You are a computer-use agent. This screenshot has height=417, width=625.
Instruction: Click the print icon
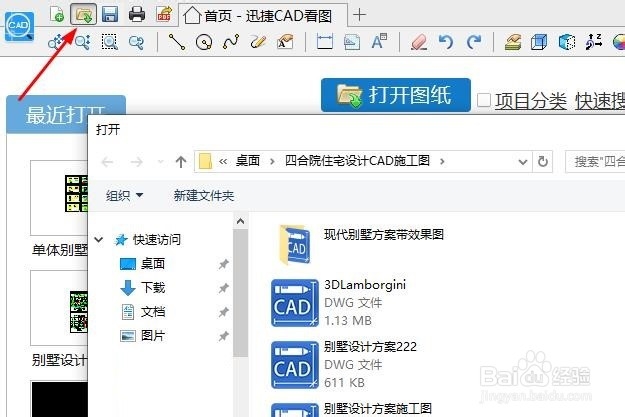137,14
